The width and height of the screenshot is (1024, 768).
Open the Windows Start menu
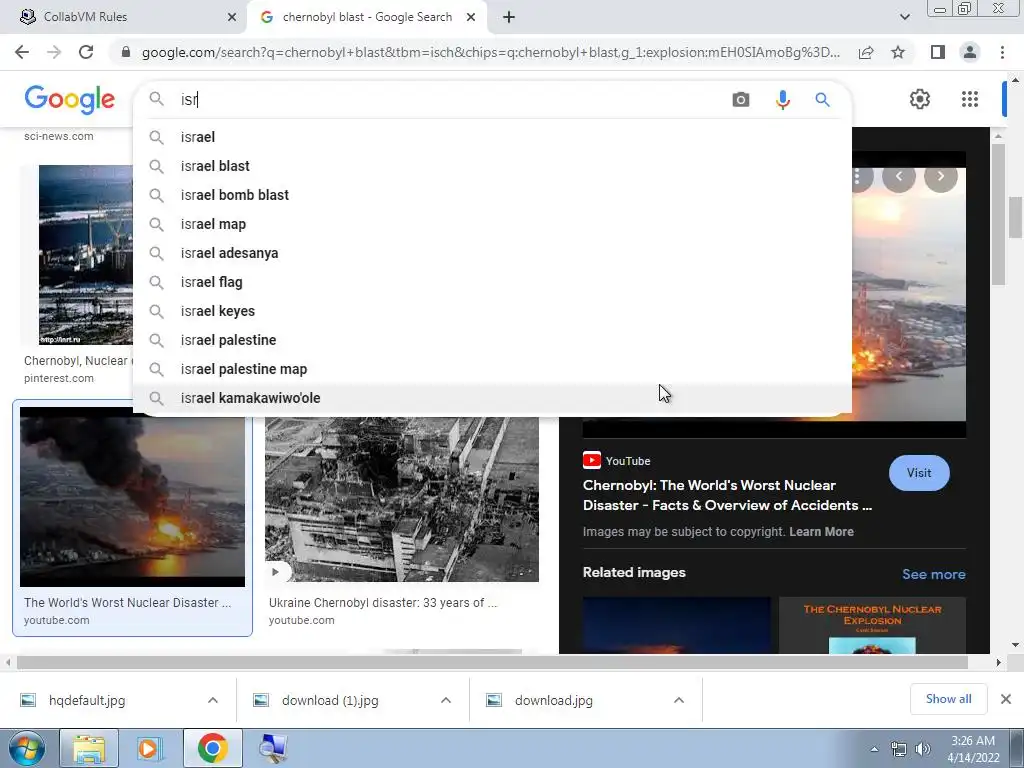26,748
